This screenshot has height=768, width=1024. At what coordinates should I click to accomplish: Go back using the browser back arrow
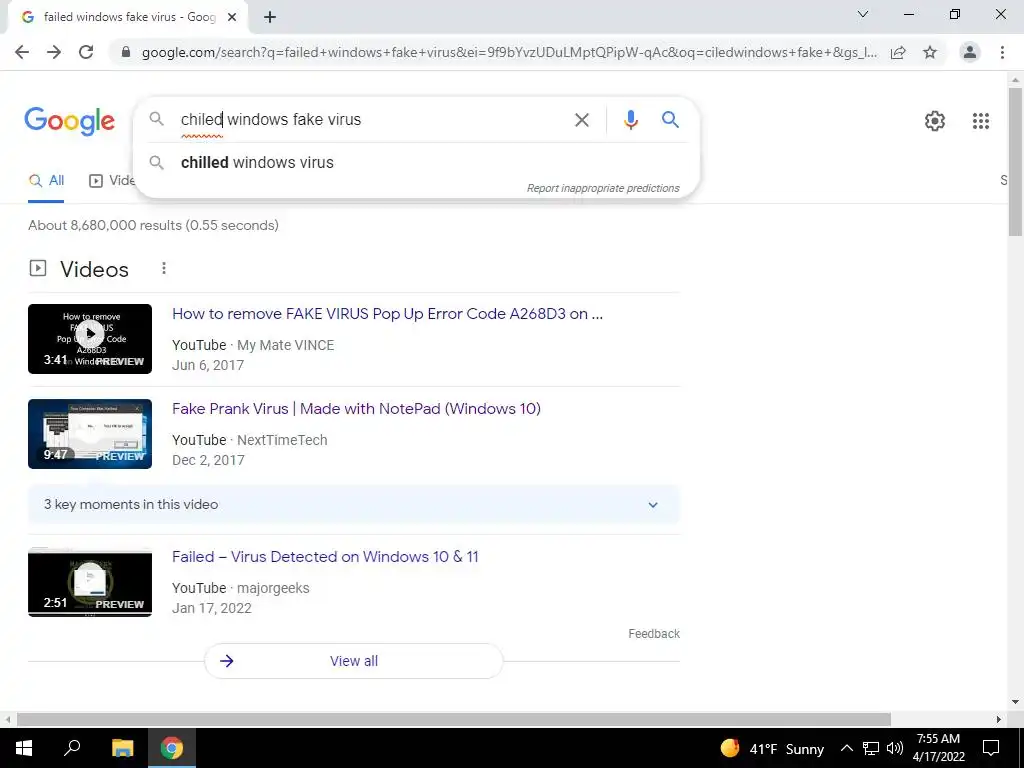click(22, 52)
